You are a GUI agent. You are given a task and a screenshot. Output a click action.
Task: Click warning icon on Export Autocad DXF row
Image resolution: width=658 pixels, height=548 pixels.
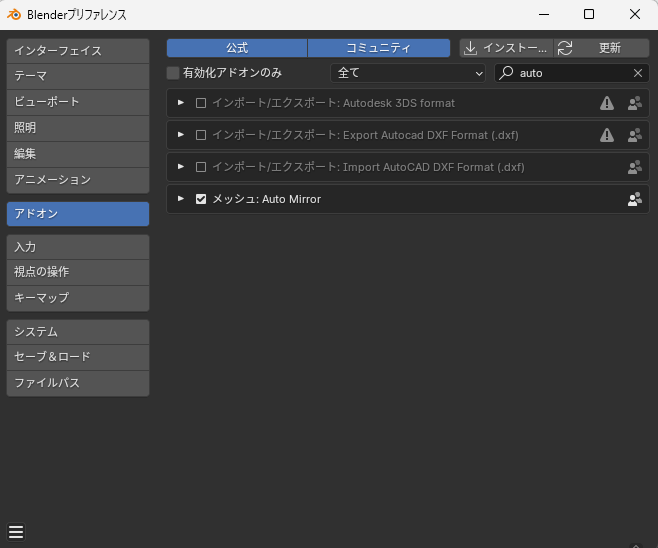pos(607,135)
